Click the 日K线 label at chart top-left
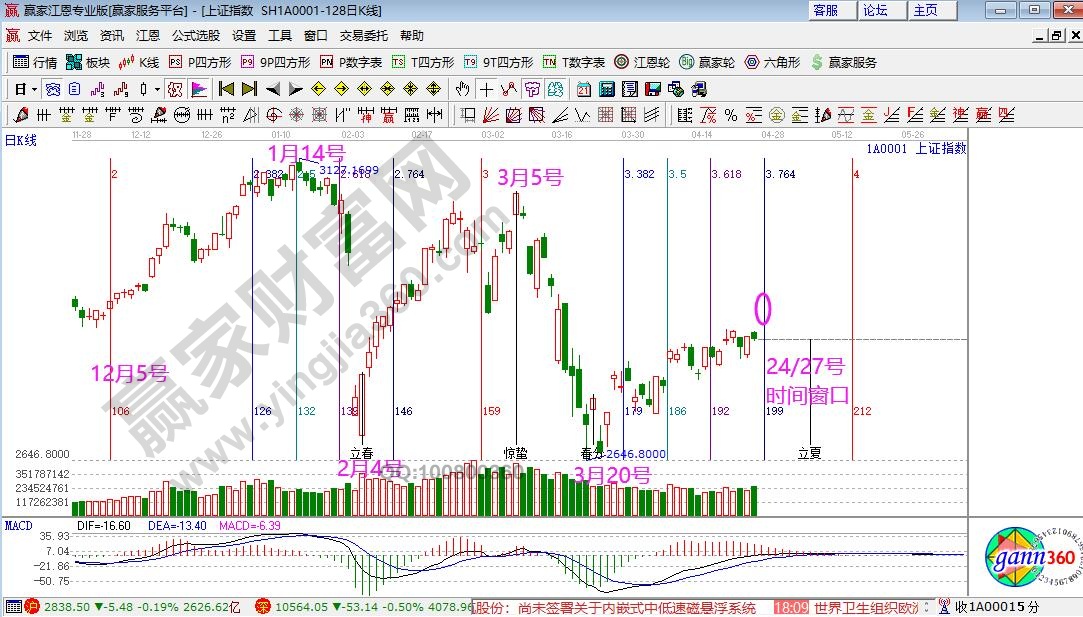This screenshot has width=1083, height=617. point(21,141)
